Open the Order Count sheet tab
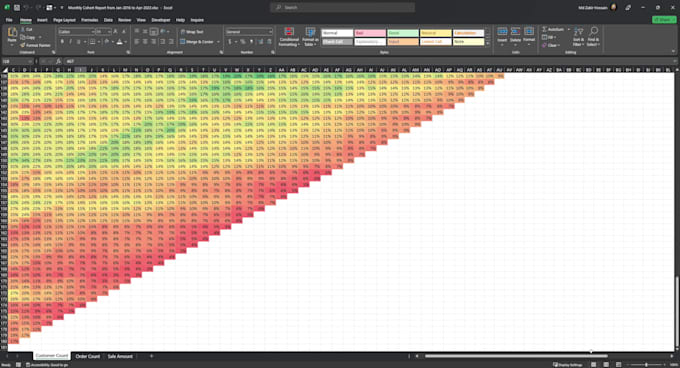680x368 pixels. click(x=88, y=356)
